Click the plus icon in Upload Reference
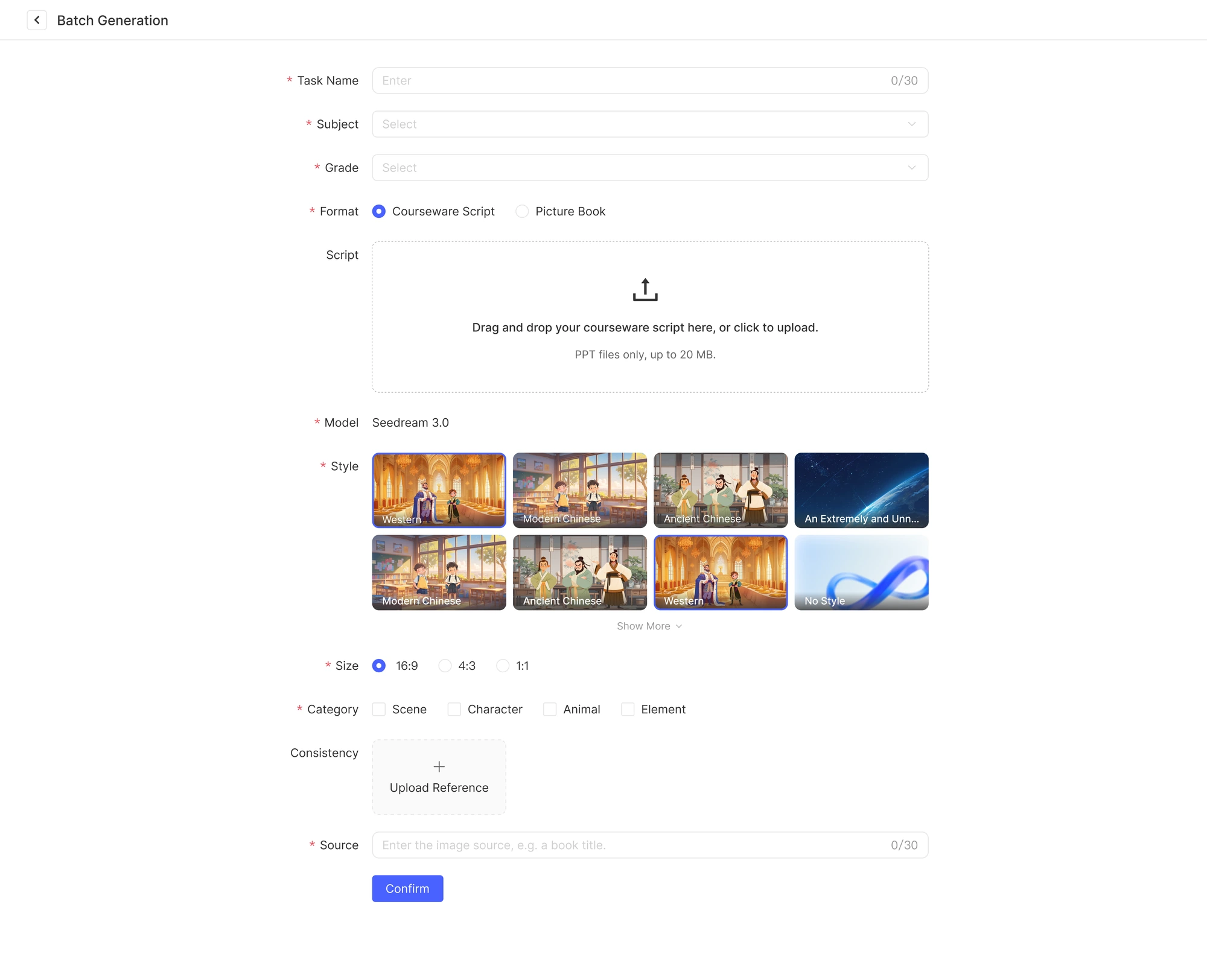Viewport: 1207px width, 980px height. 439,766
